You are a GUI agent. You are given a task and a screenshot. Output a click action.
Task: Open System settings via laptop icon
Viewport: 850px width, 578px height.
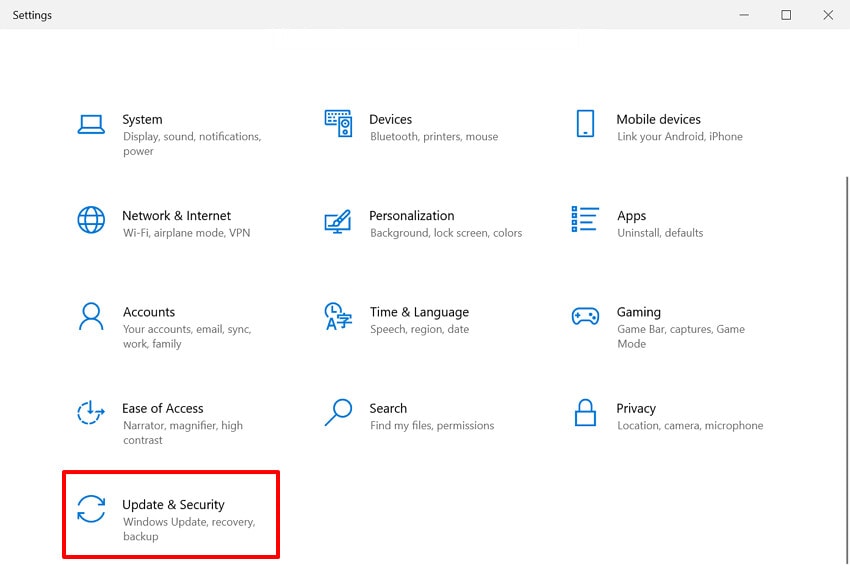pos(91,122)
